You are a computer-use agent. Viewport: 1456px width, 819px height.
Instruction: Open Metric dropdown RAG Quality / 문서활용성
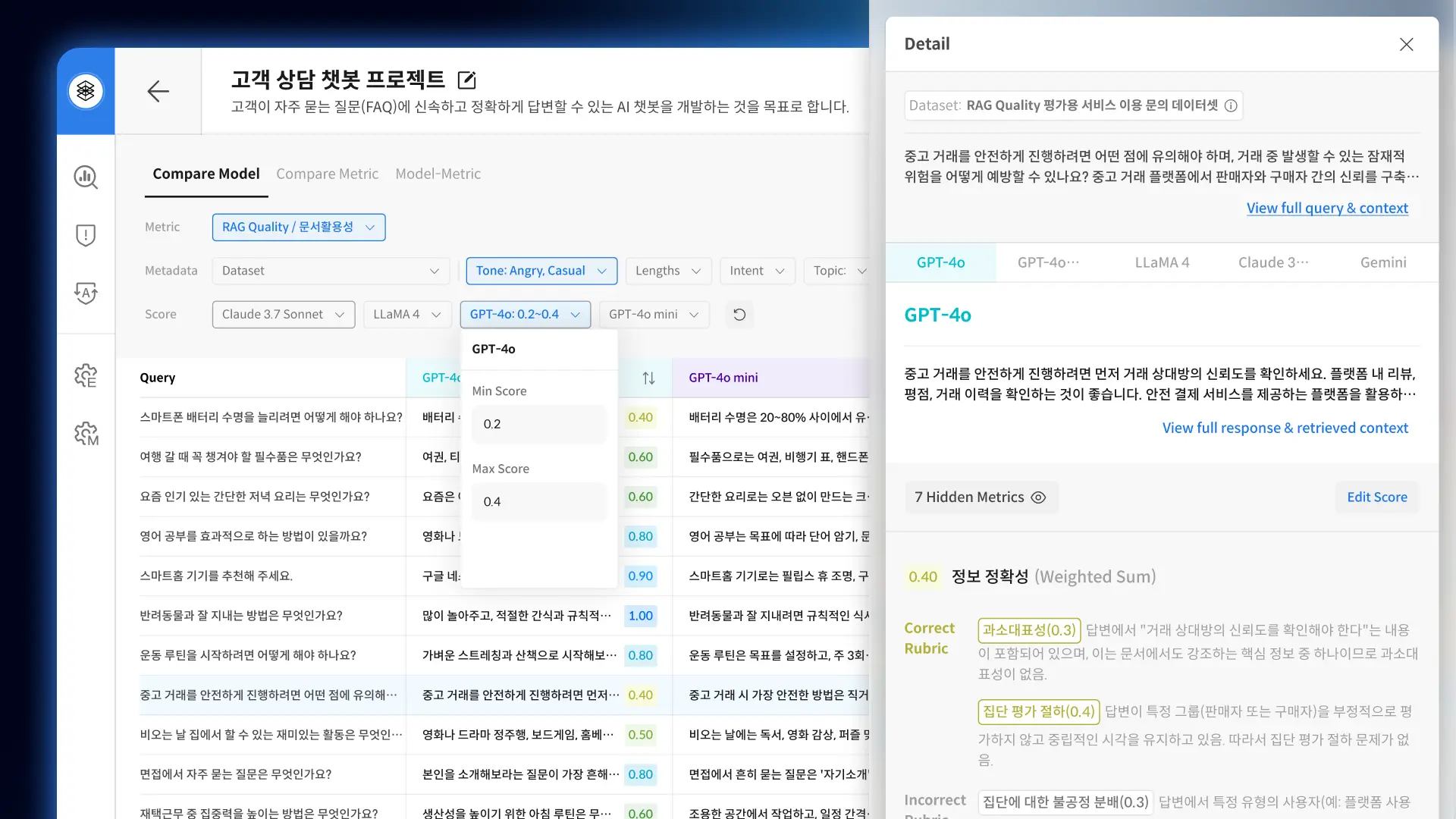(299, 227)
